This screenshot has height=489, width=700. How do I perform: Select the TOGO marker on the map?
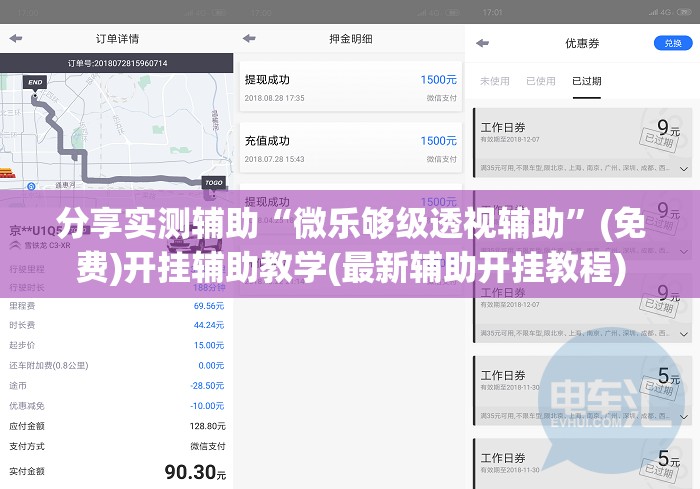coord(214,183)
